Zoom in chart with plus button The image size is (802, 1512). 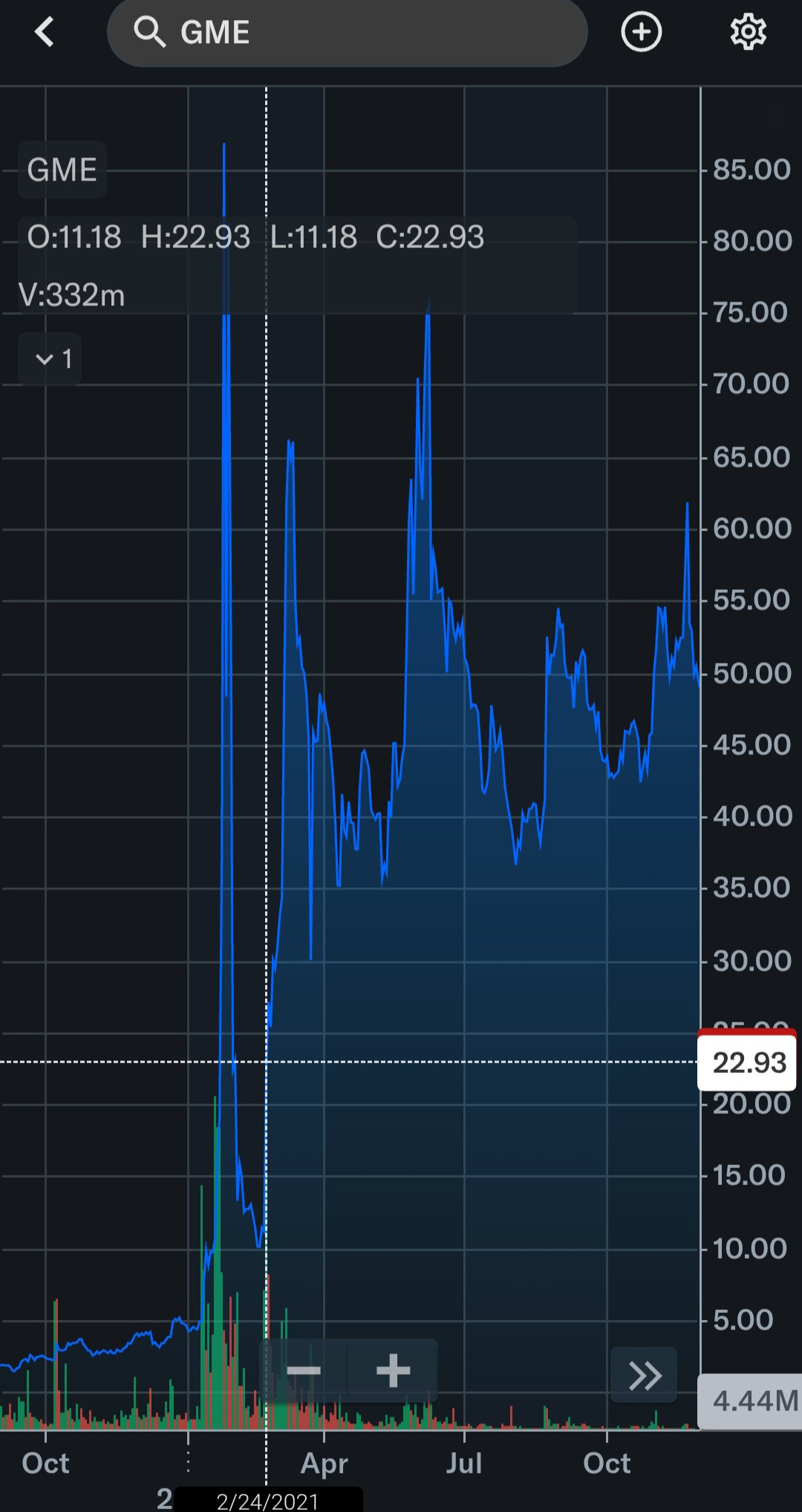394,1370
